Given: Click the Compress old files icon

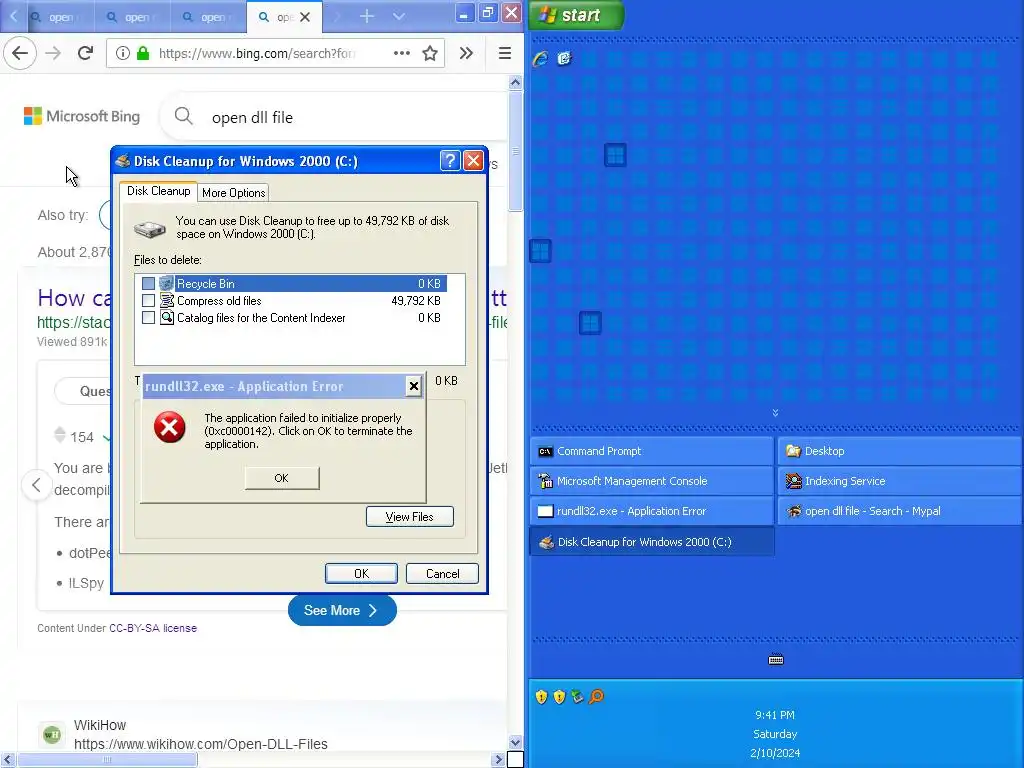Looking at the screenshot, I should click(x=167, y=300).
